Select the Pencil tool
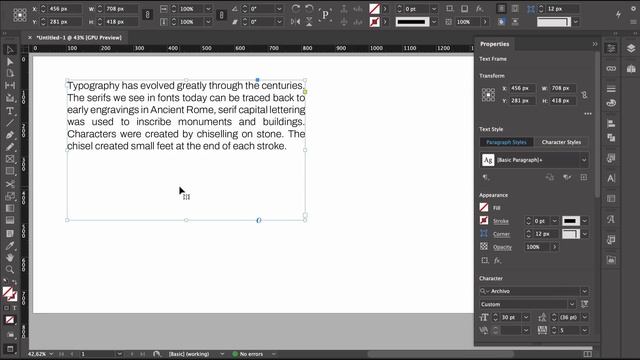Viewport: 640px width, 360px height. pos(10,147)
